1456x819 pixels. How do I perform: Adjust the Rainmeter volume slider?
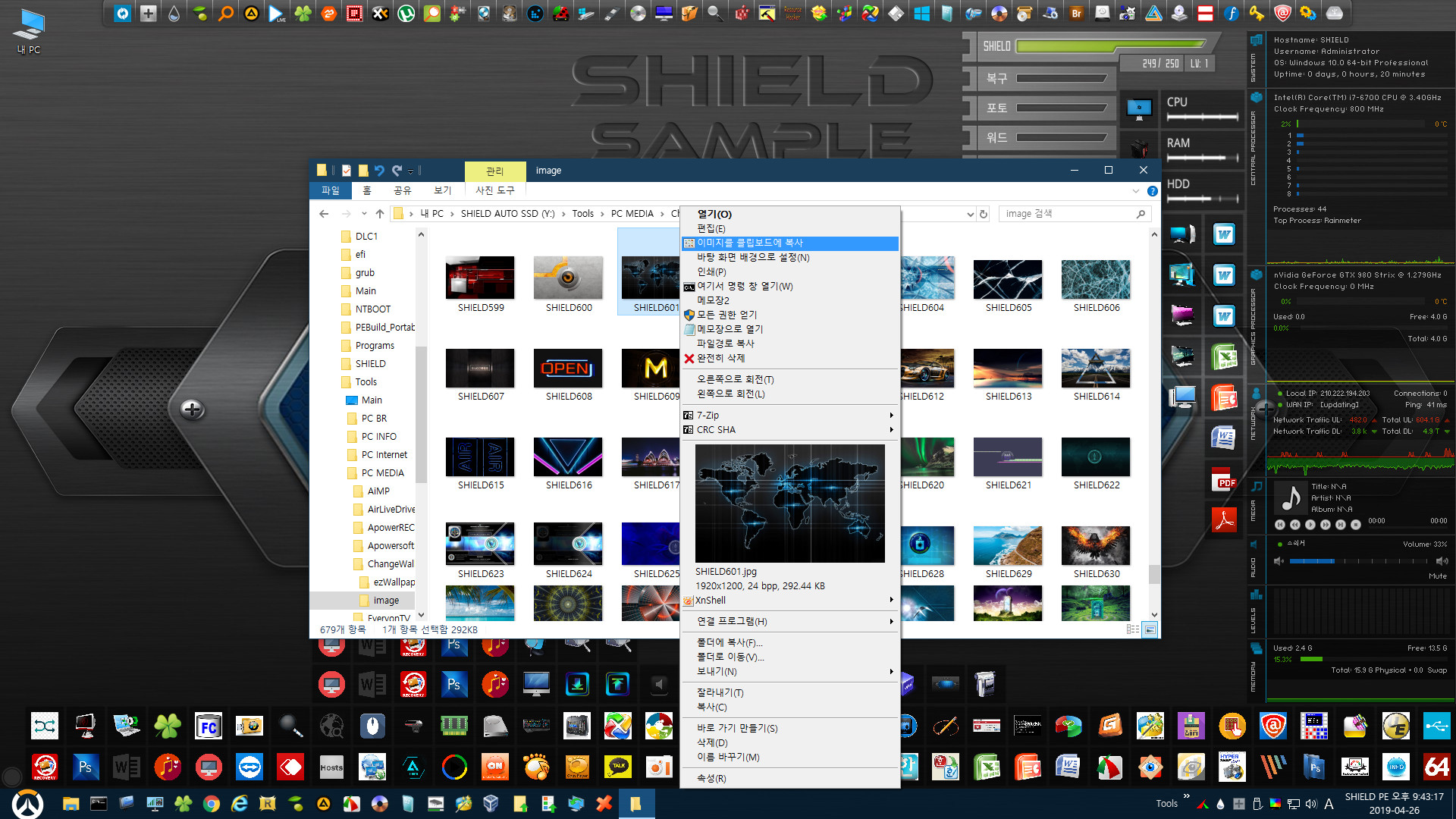(x=1357, y=561)
